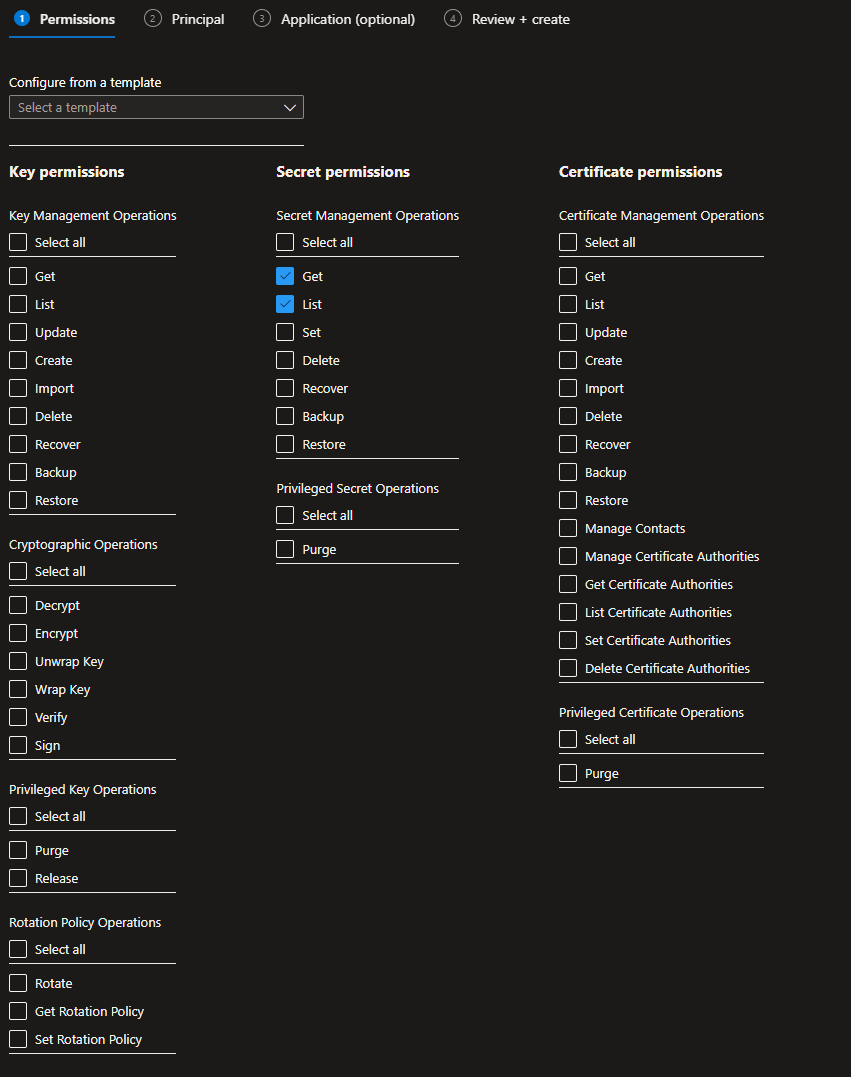851x1077 pixels.
Task: Enable Get Certificate Authorities permission
Action: 568,584
